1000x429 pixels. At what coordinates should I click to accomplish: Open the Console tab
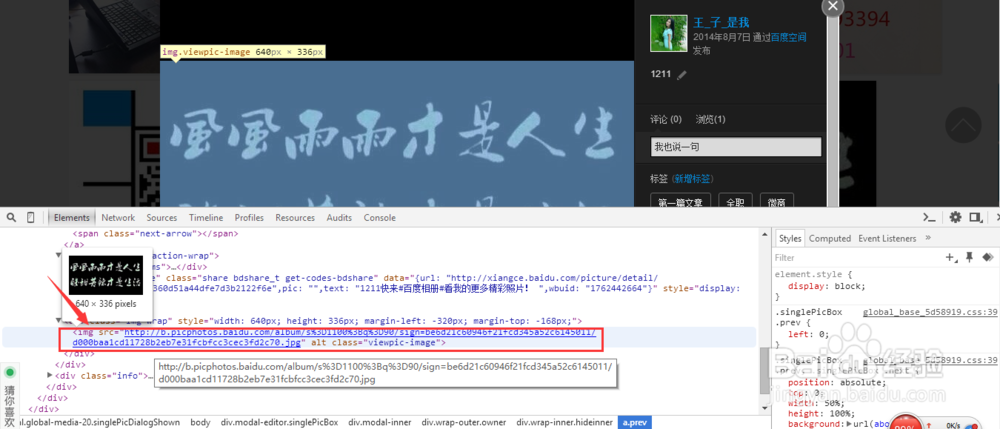pos(379,217)
